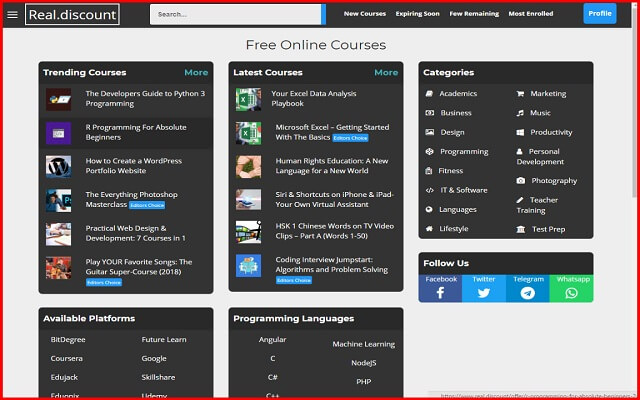Select the IT & Software category
The height and width of the screenshot is (400, 640).
click(x=464, y=190)
